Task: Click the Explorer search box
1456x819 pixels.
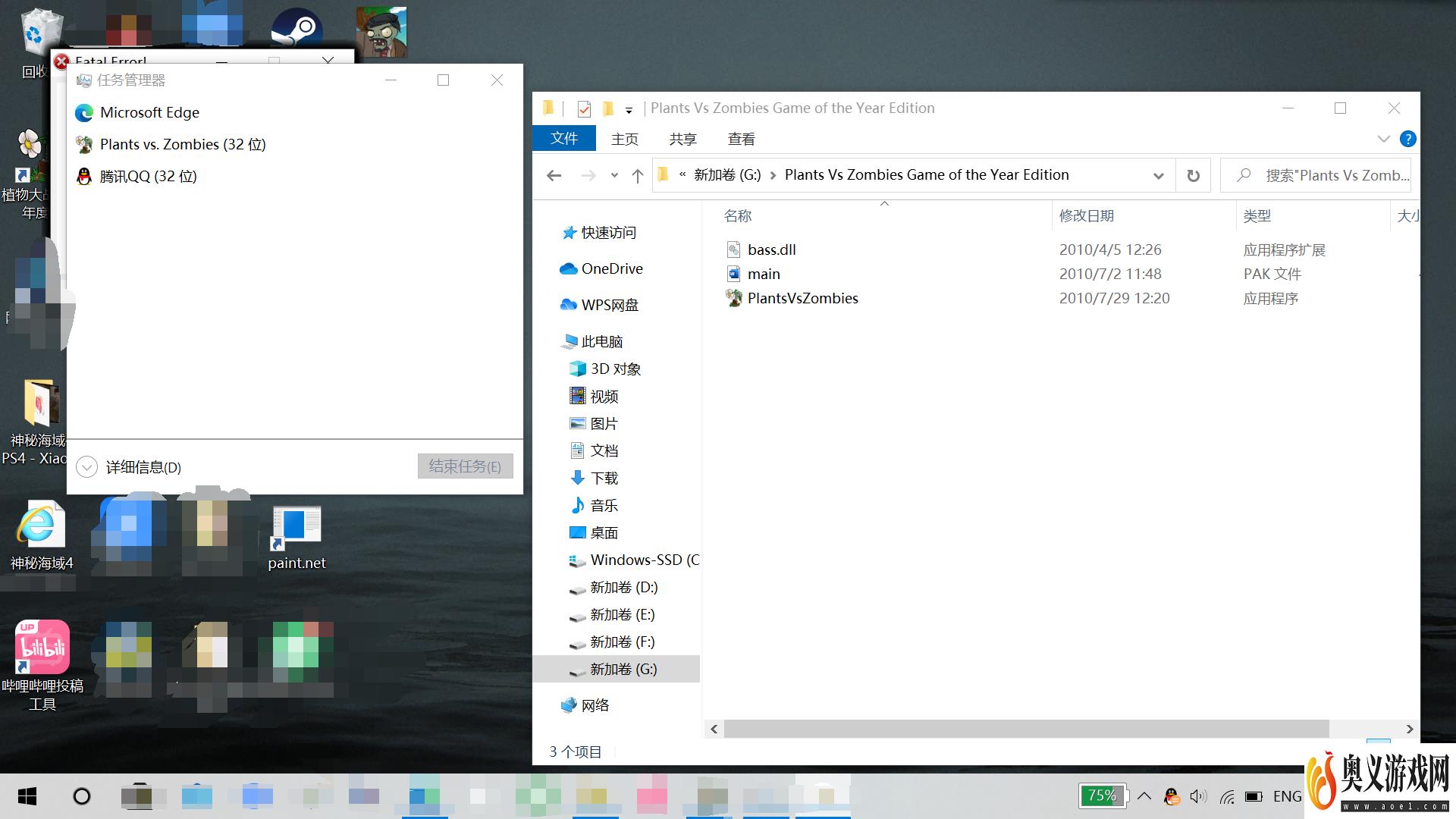Action: click(x=1316, y=175)
